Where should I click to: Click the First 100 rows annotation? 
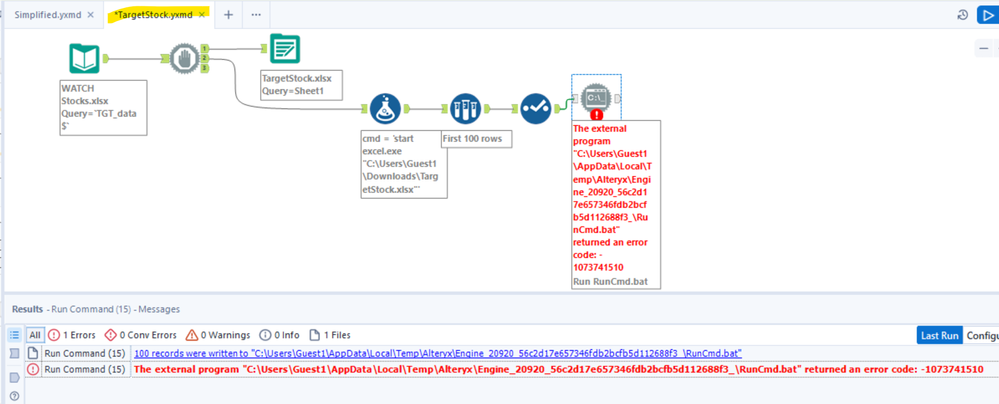pos(476,140)
